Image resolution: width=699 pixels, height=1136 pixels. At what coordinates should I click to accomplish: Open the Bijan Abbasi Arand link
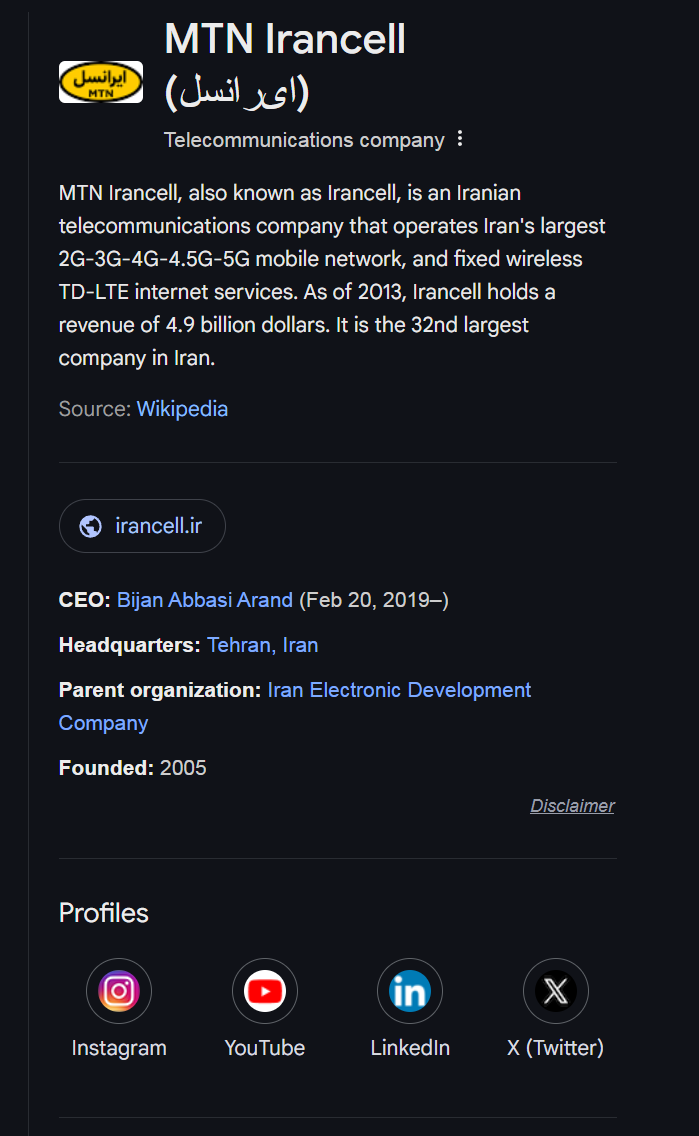(205, 600)
